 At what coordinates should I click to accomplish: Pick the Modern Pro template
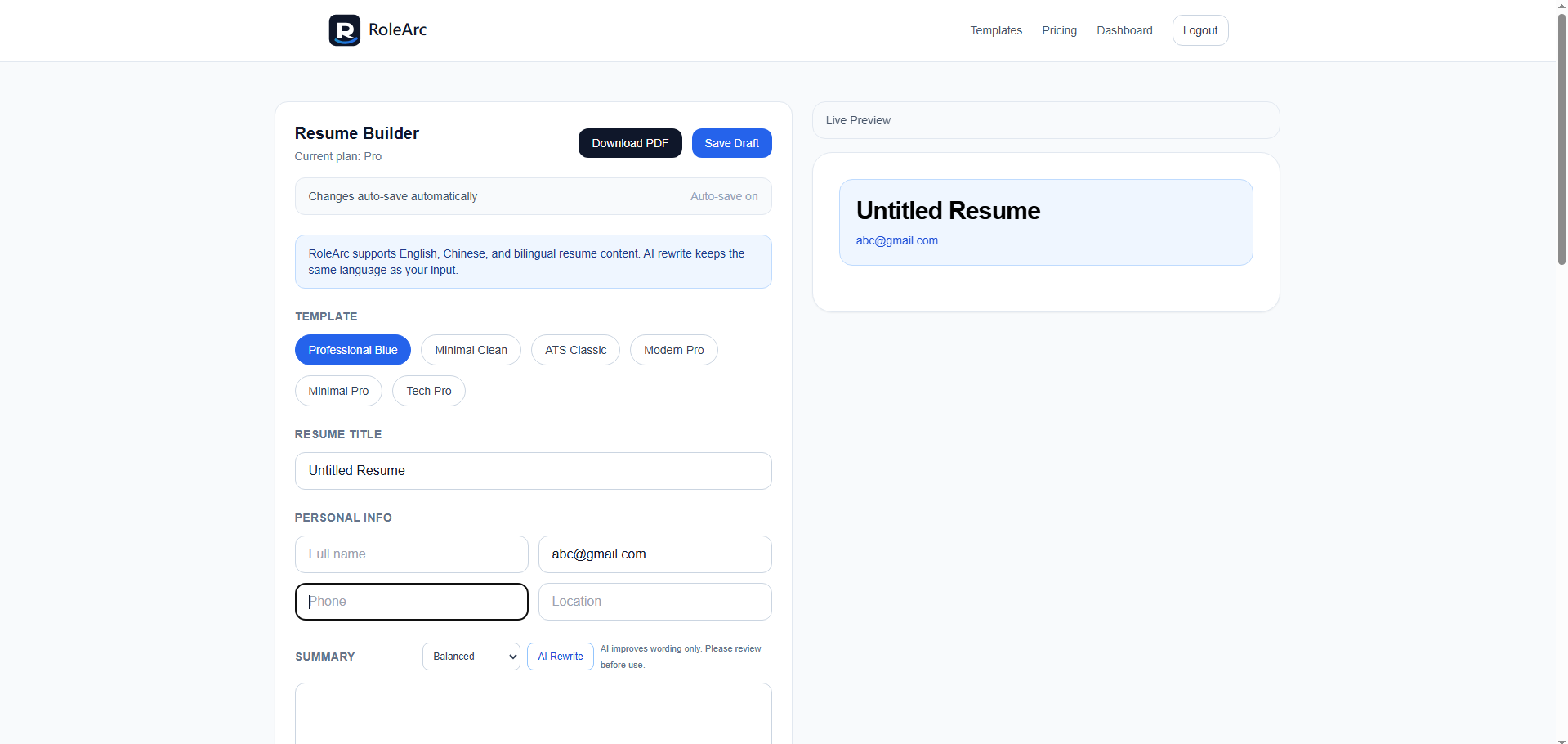point(673,350)
